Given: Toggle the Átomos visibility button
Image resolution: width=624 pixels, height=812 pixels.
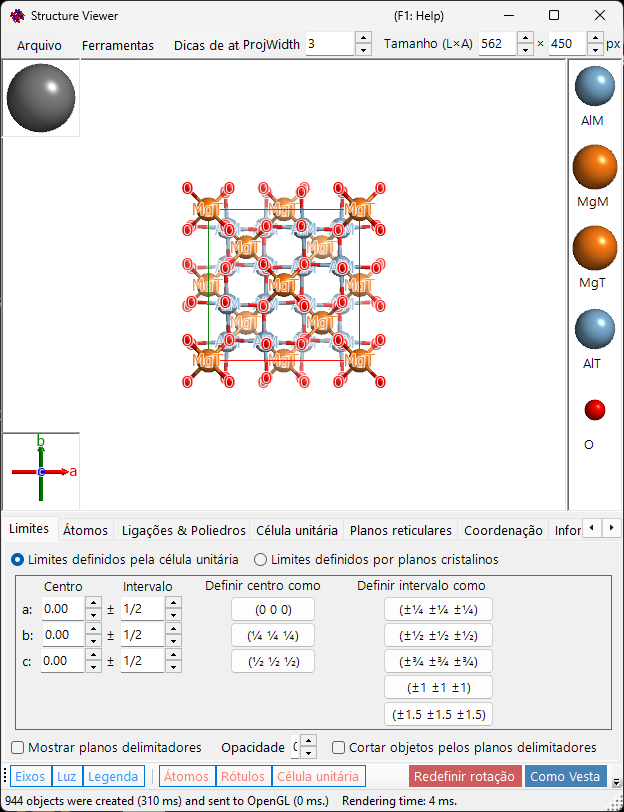Looking at the screenshot, I should [187, 776].
